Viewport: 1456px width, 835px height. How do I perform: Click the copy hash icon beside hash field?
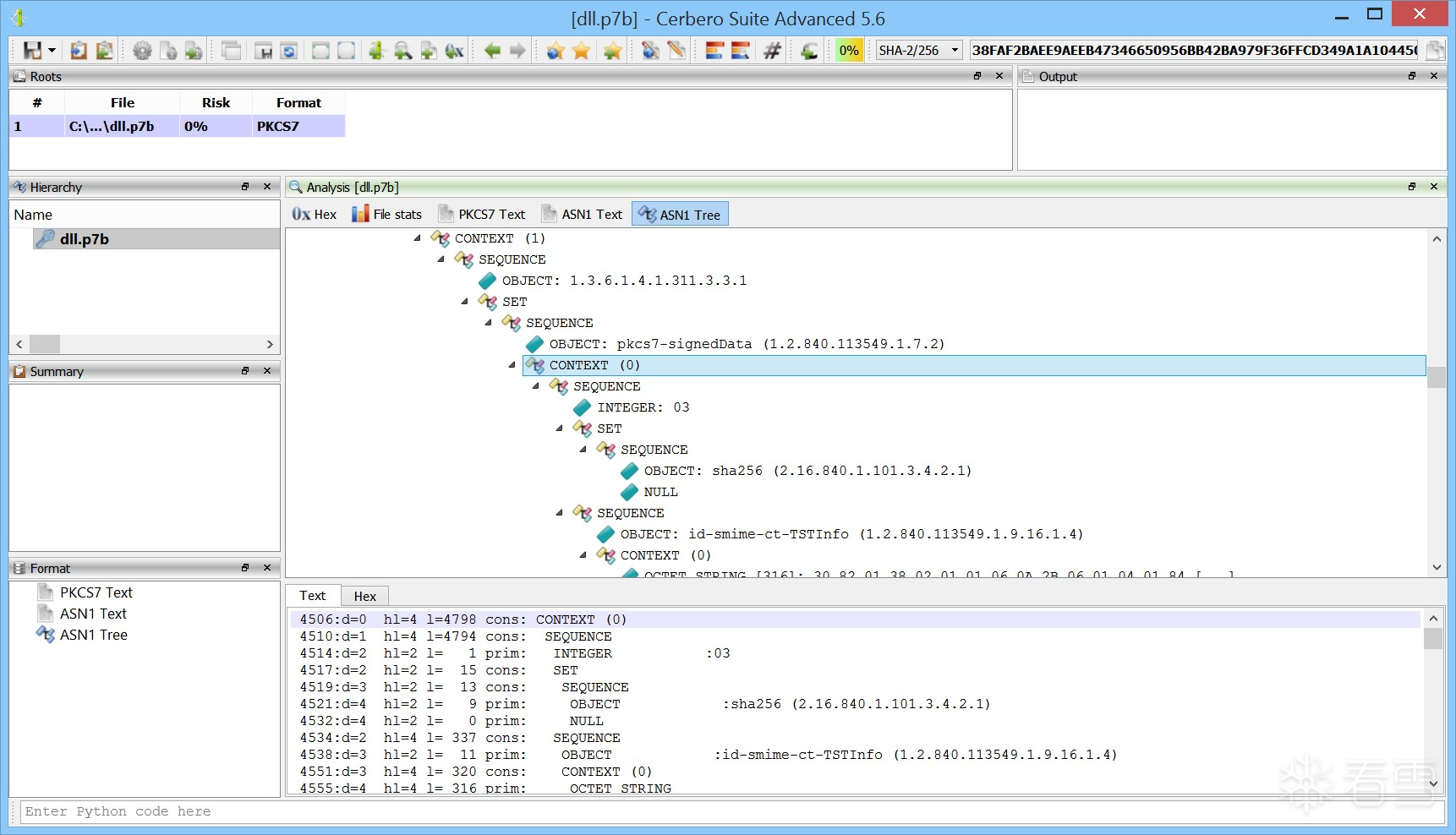pos(1434,51)
